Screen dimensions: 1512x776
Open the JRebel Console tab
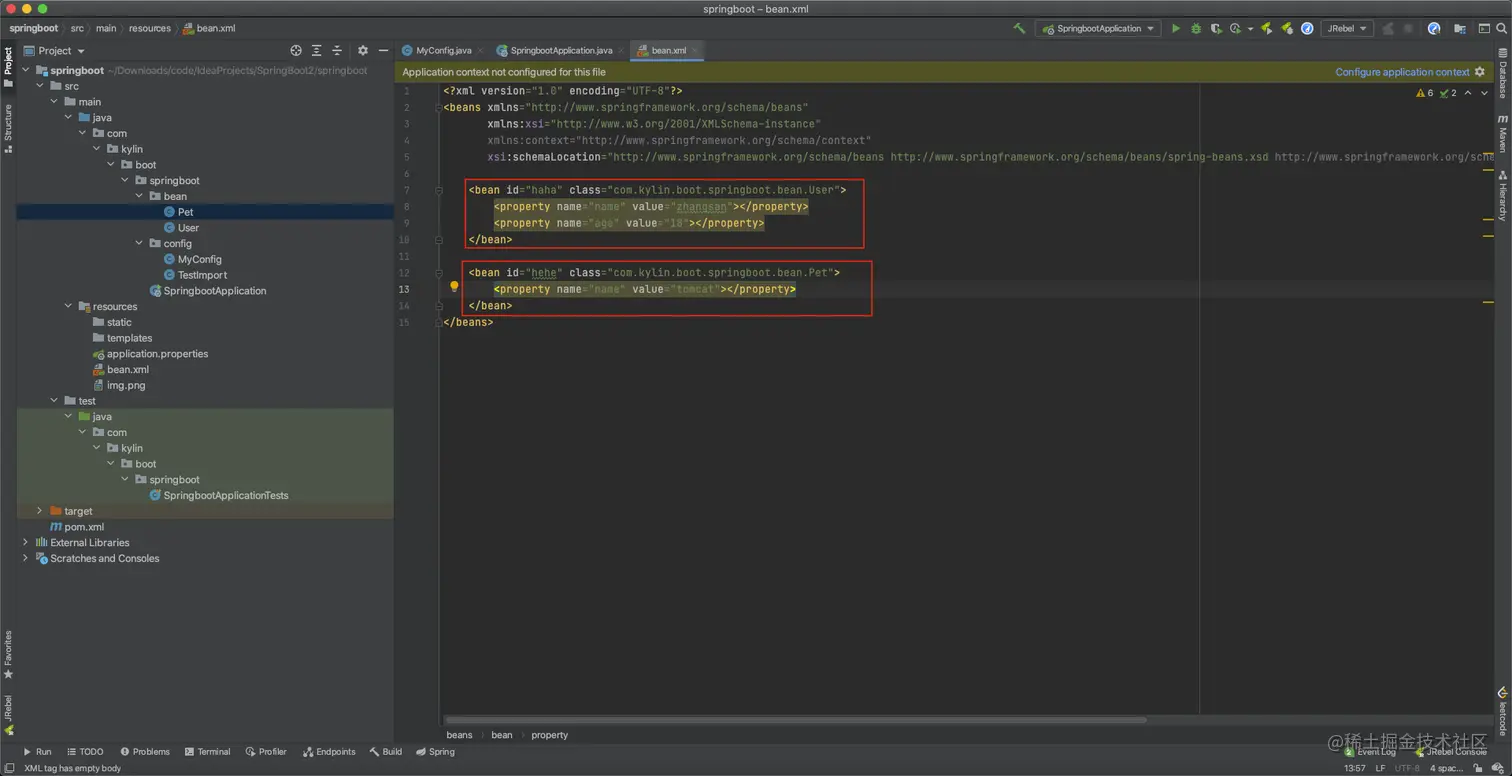click(x=1449, y=752)
